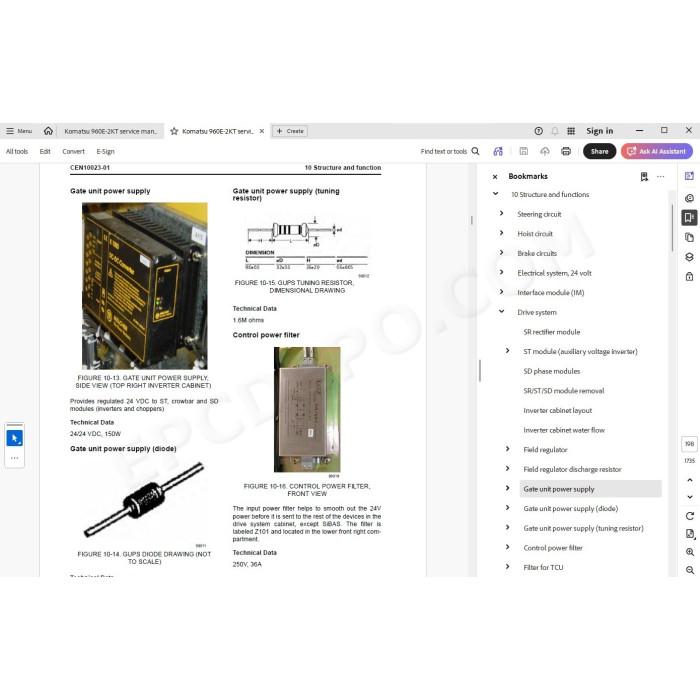This screenshot has width=700, height=700.
Task: Go to next page down arrow
Action: pyautogui.click(x=690, y=497)
